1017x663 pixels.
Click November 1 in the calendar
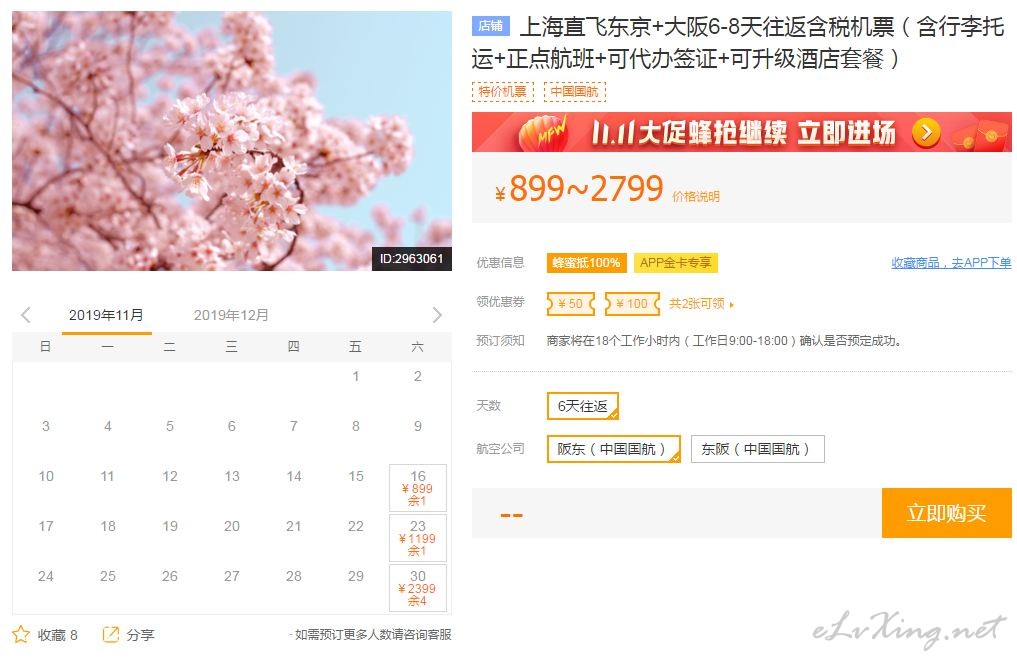click(x=355, y=376)
